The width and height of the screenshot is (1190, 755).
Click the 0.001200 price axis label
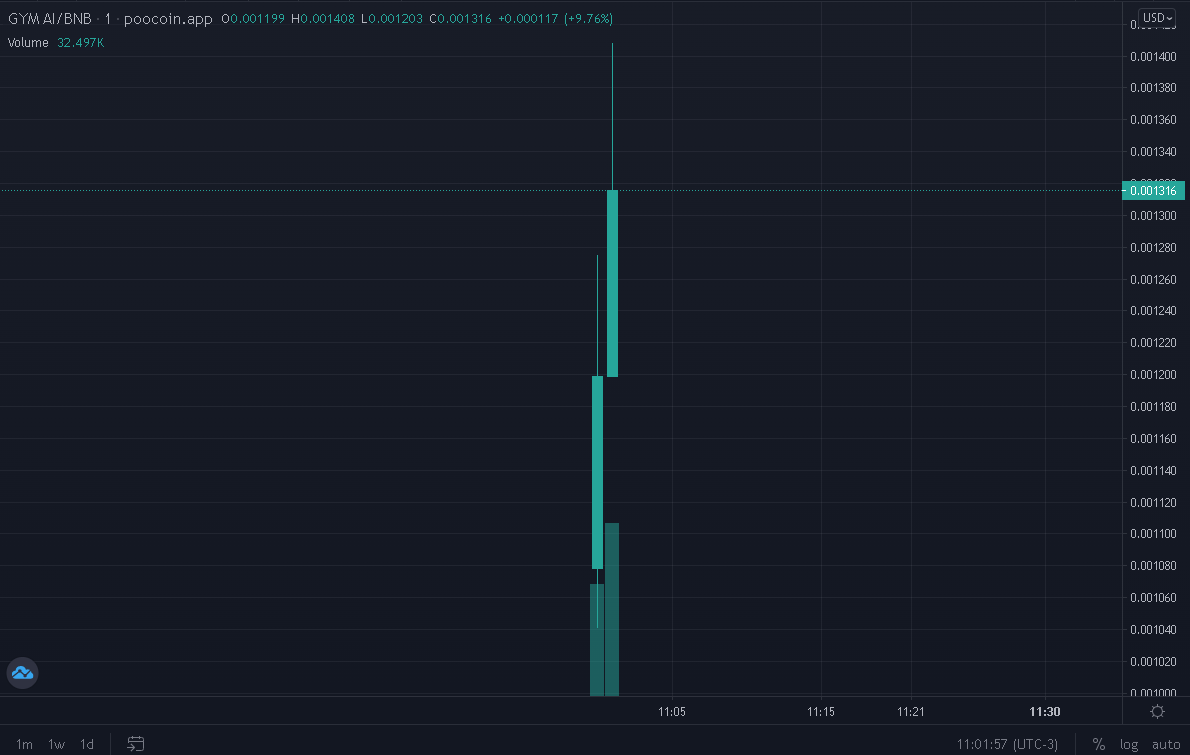click(x=1153, y=375)
